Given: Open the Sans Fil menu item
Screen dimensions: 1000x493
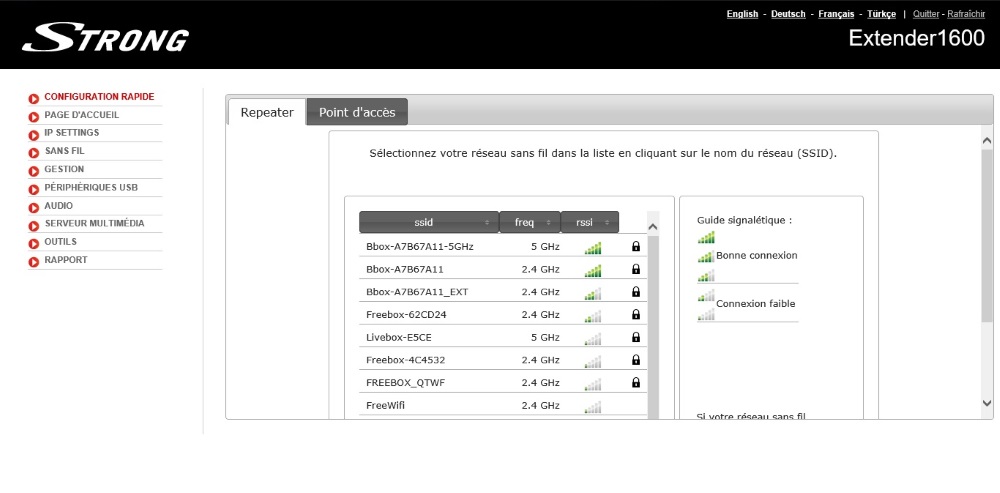Looking at the screenshot, I should coord(64,151).
